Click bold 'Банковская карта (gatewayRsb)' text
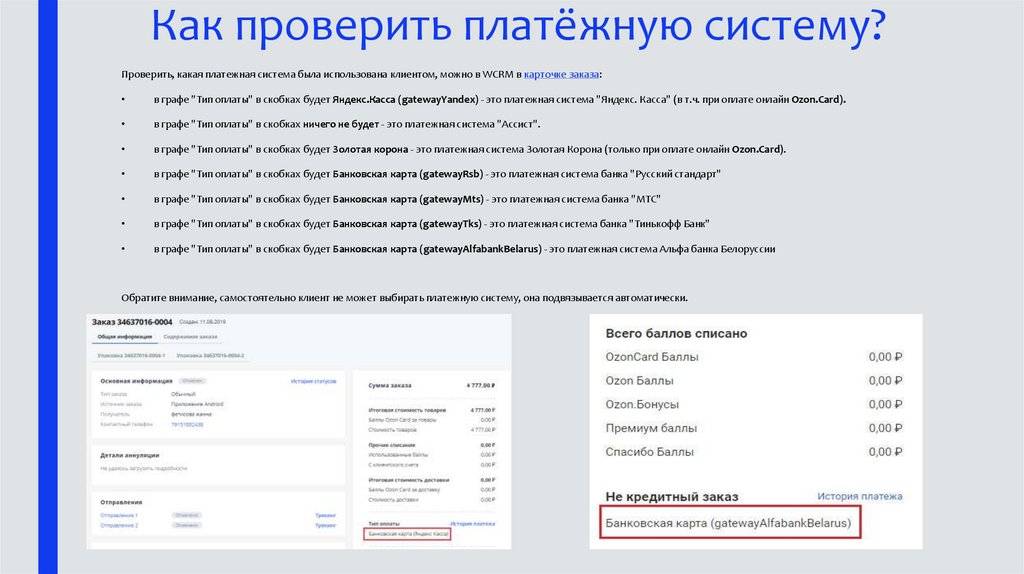Screen dimensions: 1024x574 click(x=408, y=174)
